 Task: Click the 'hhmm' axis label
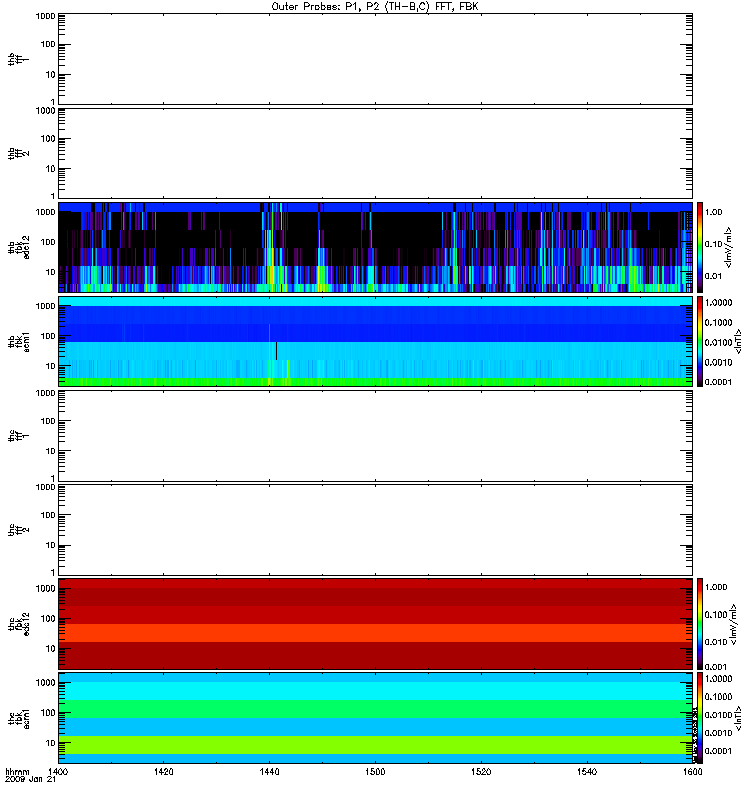[x=17, y=771]
